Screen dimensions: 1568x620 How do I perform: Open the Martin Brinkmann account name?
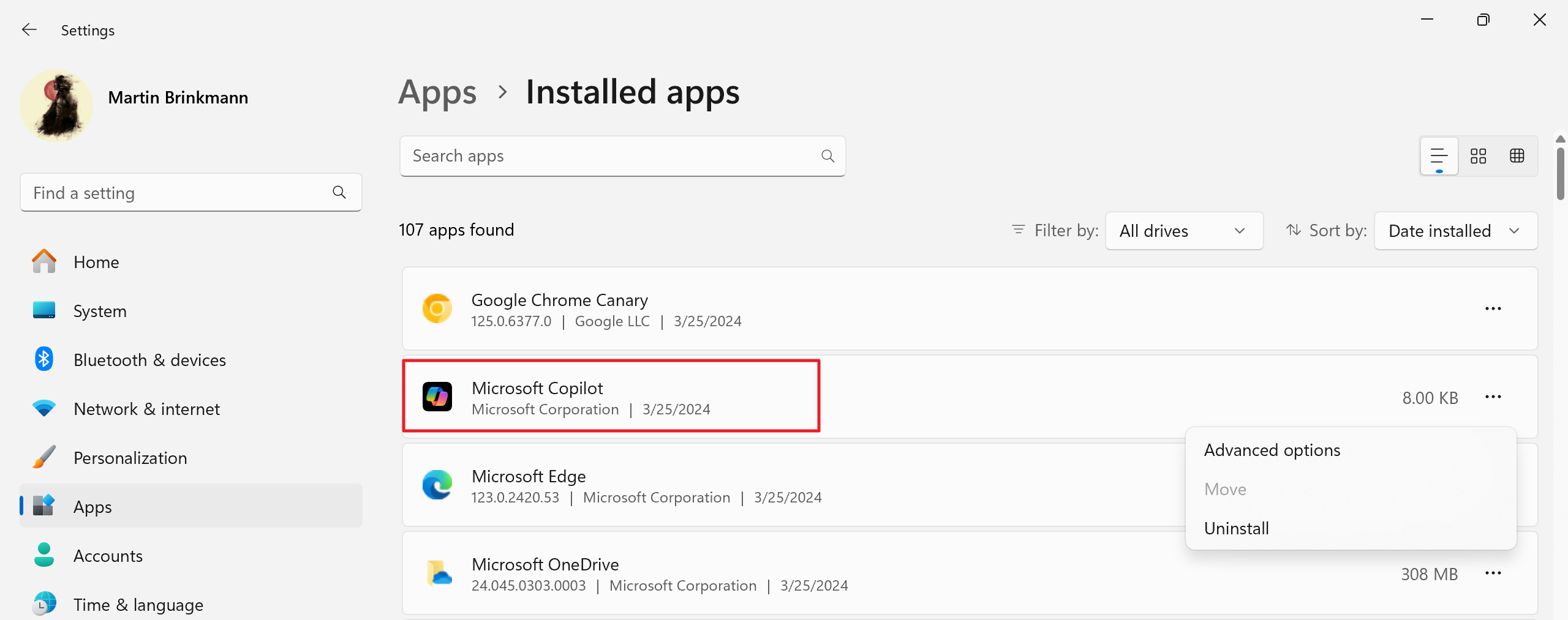(x=178, y=98)
